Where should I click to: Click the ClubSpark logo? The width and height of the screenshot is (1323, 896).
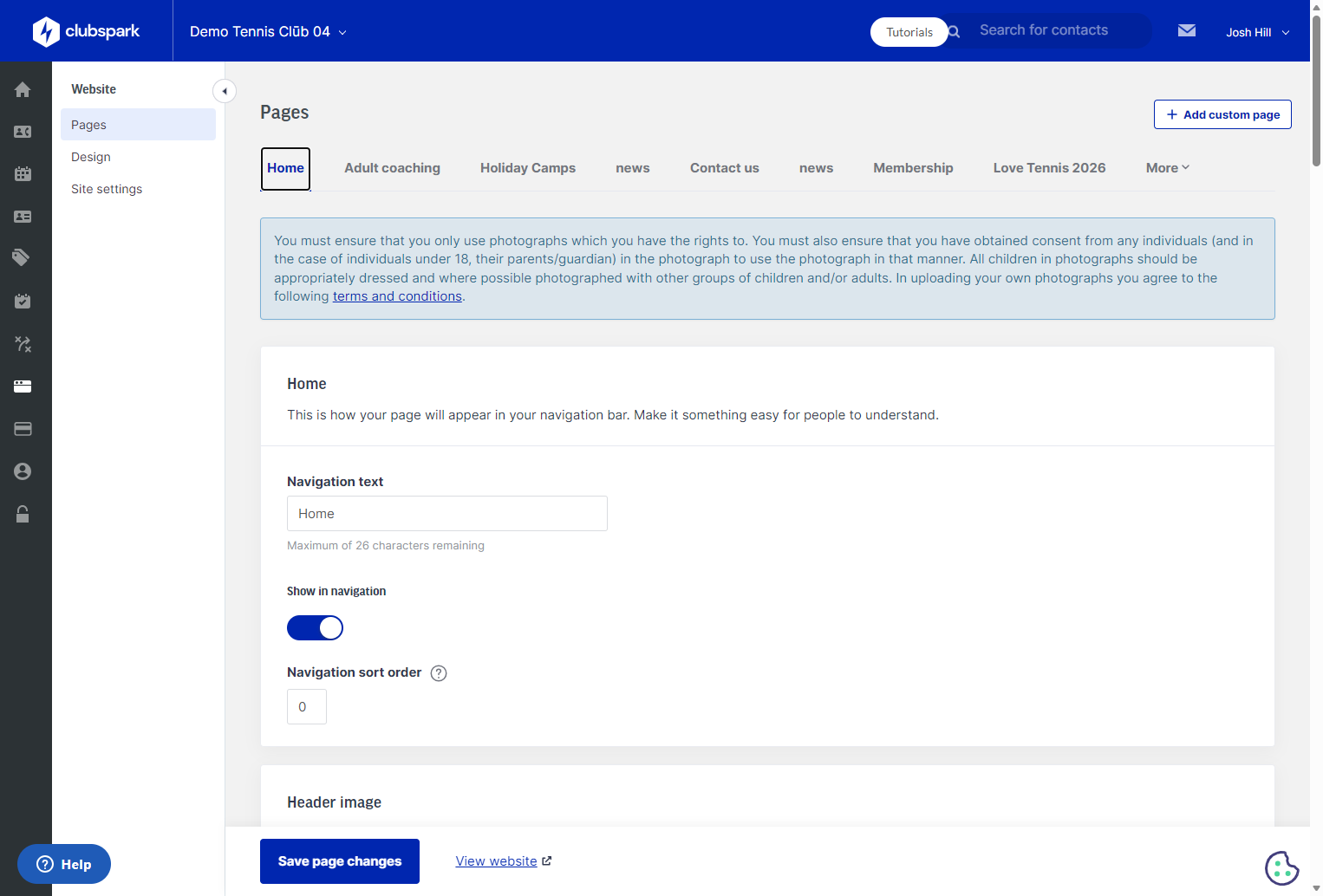[86, 31]
